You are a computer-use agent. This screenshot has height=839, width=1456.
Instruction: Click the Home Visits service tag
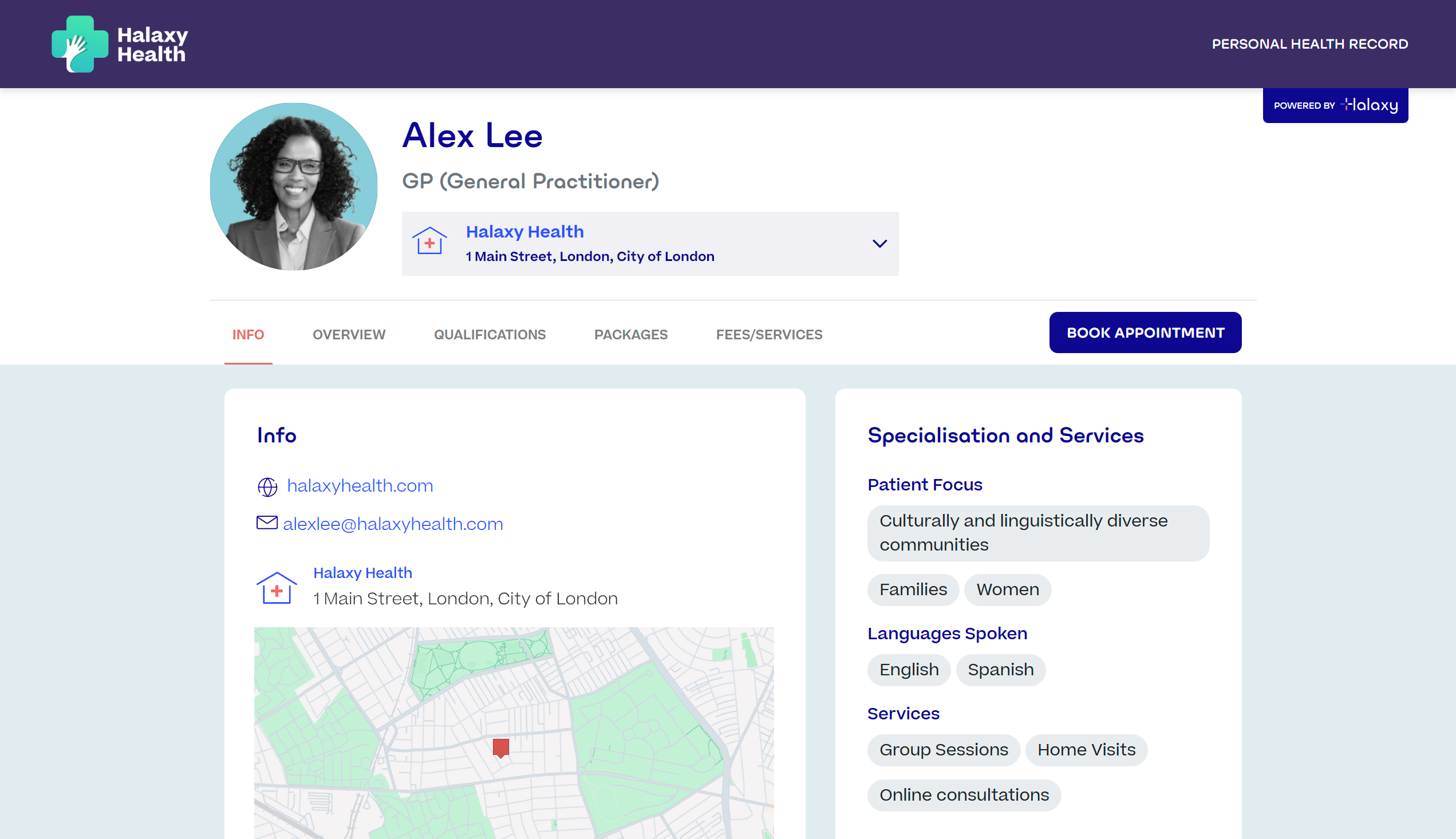click(x=1087, y=750)
